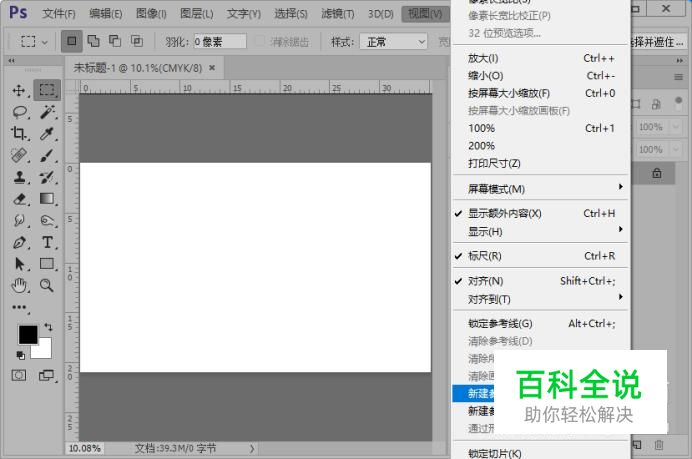Choose Zoom Out (缩小) menu item
The image size is (692, 459).
click(540, 75)
